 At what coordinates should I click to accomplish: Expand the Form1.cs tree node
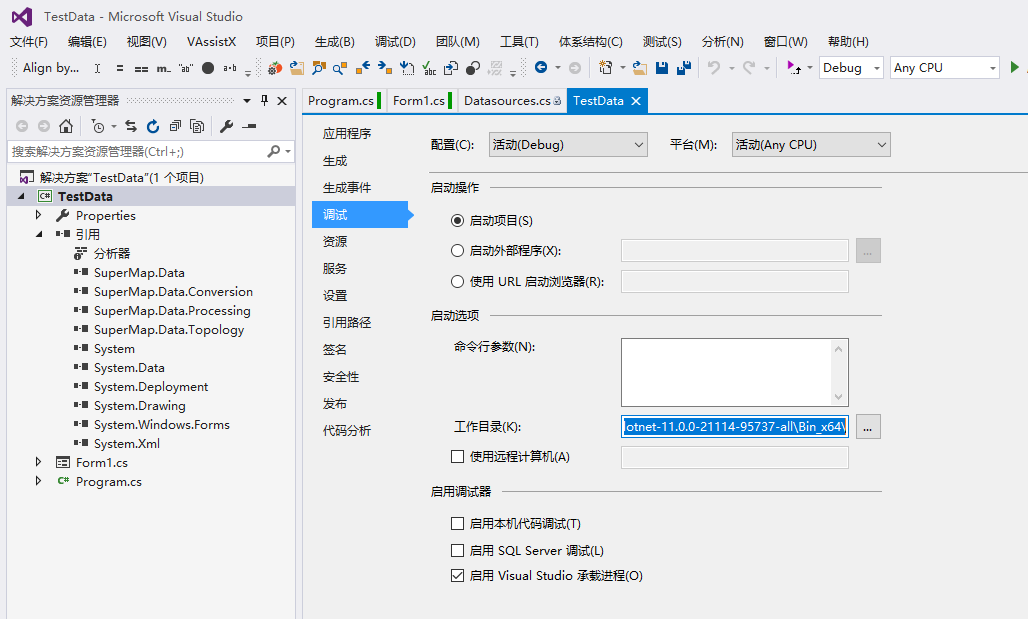38,462
